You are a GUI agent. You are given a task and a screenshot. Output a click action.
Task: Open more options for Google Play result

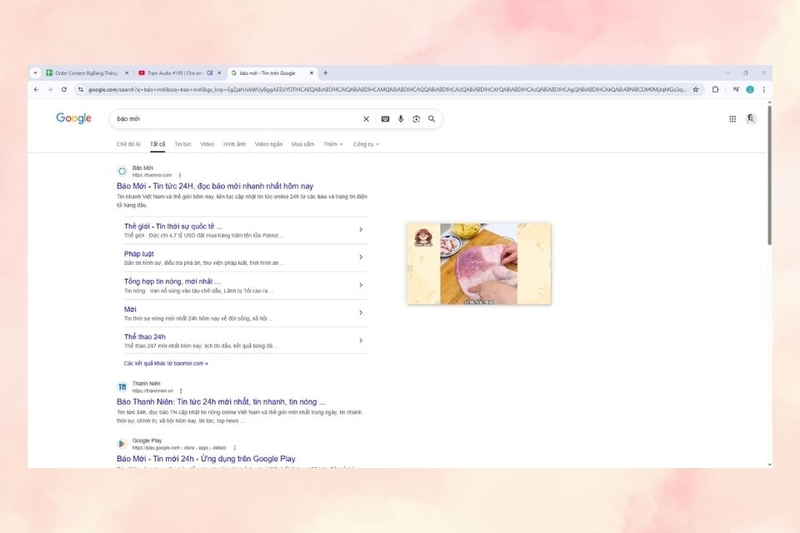point(235,448)
